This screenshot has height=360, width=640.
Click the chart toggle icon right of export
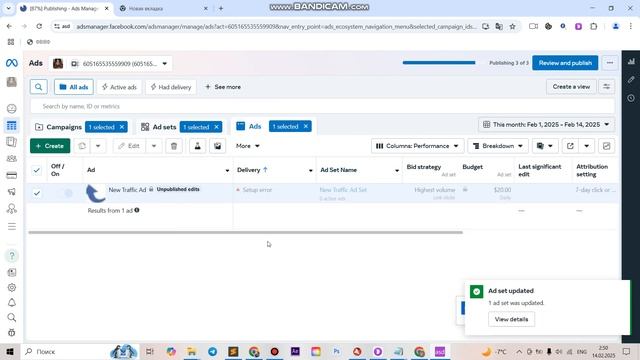(607, 146)
